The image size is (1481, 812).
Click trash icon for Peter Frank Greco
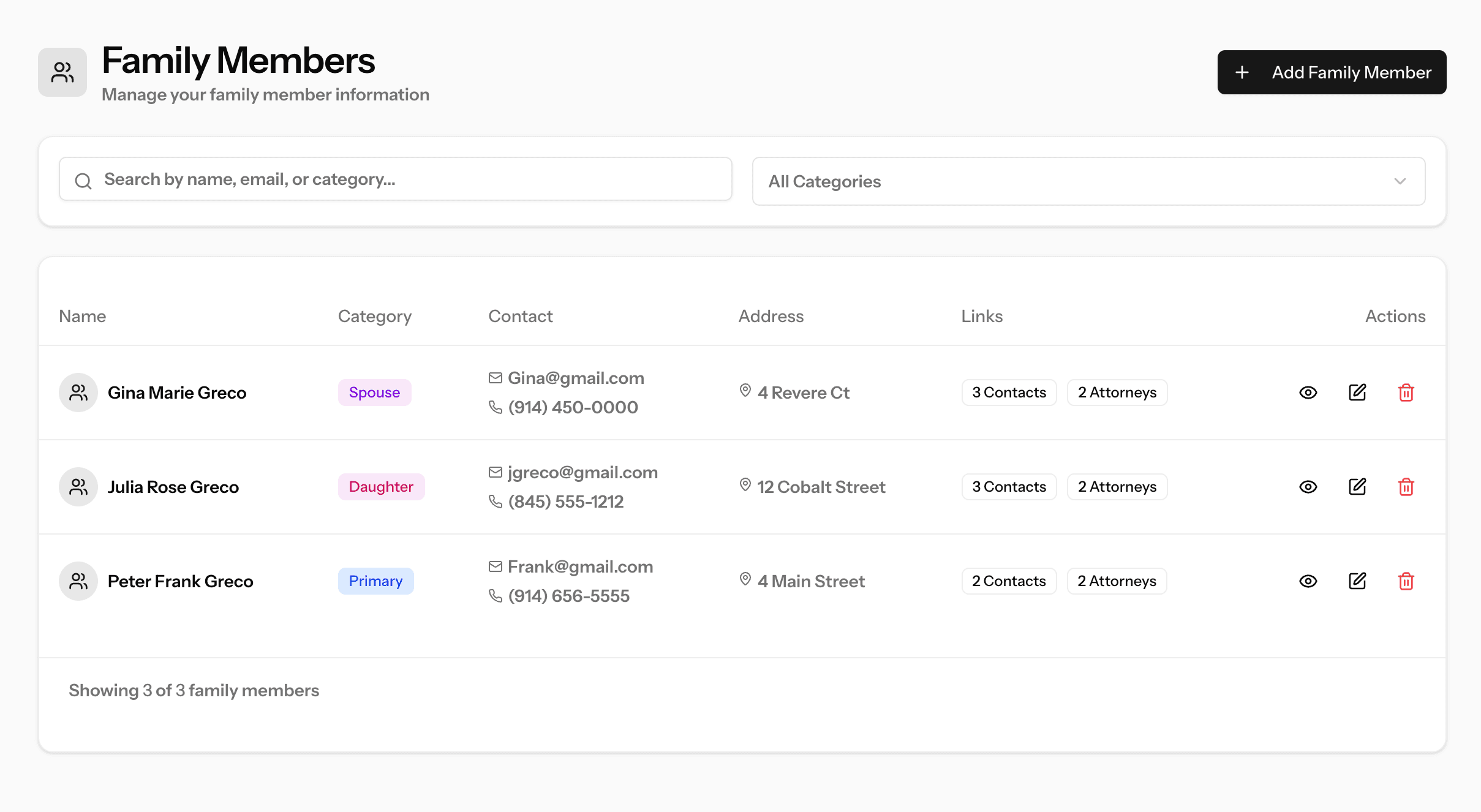(x=1406, y=581)
